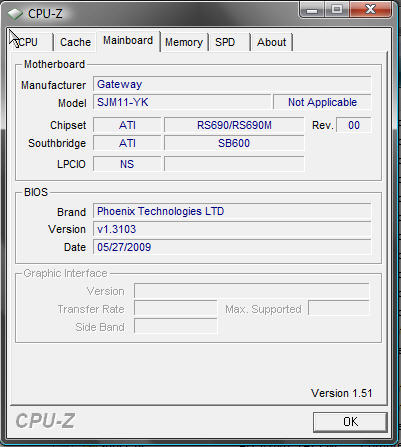The height and width of the screenshot is (447, 401).
Task: Click the CPU-Z window title text
Action: 45,14
